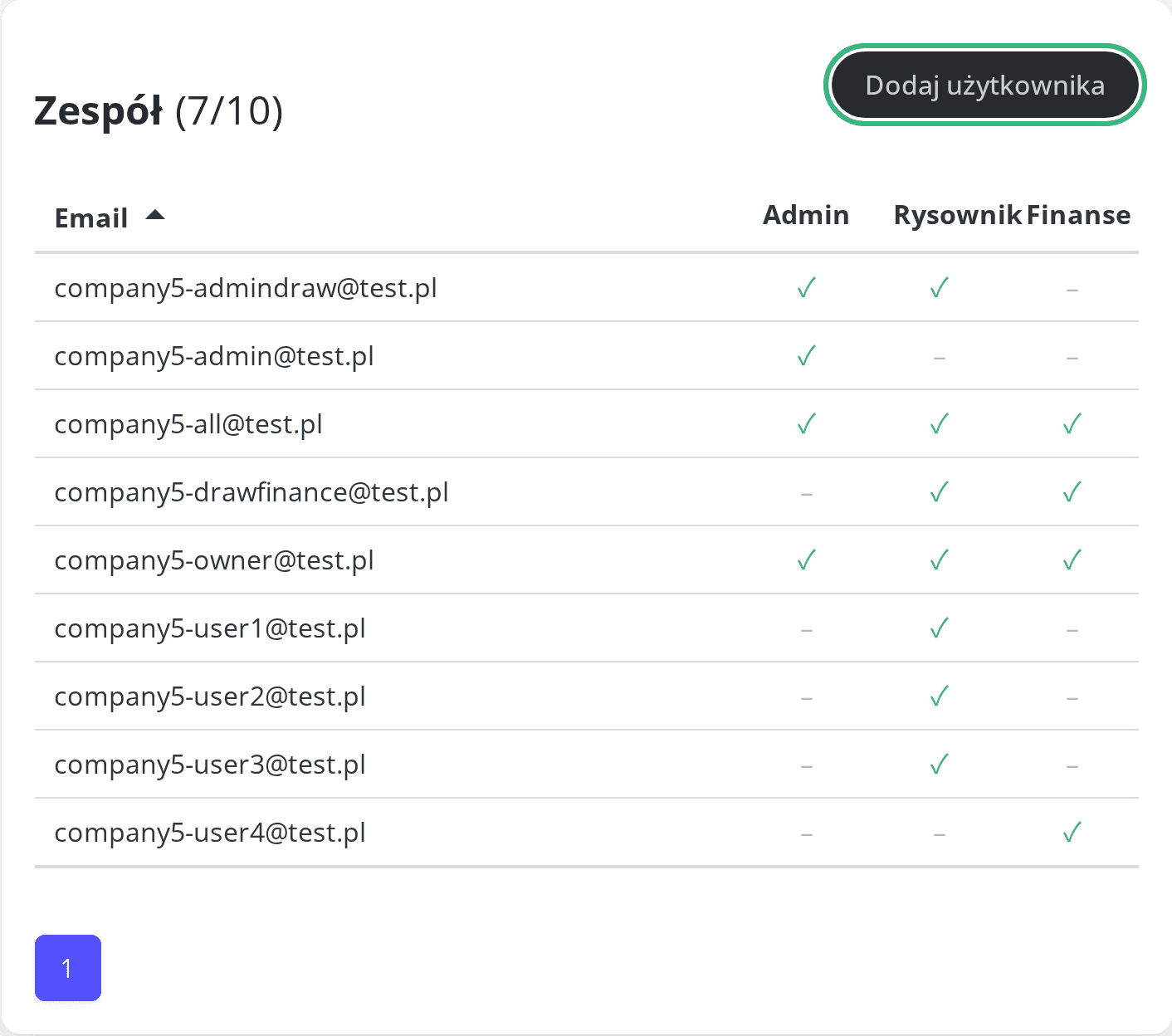The width and height of the screenshot is (1172, 1036).
Task: Toggle Admin checkmark for company5-admindraw@test.pl
Action: pos(807,288)
